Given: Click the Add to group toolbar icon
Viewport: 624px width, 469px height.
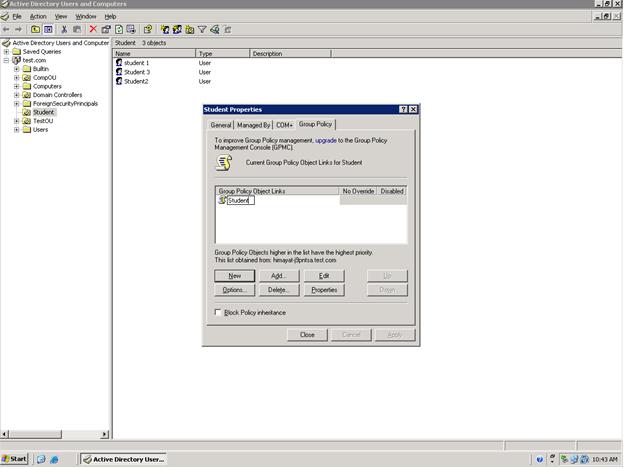Looking at the screenshot, I should click(228, 29).
